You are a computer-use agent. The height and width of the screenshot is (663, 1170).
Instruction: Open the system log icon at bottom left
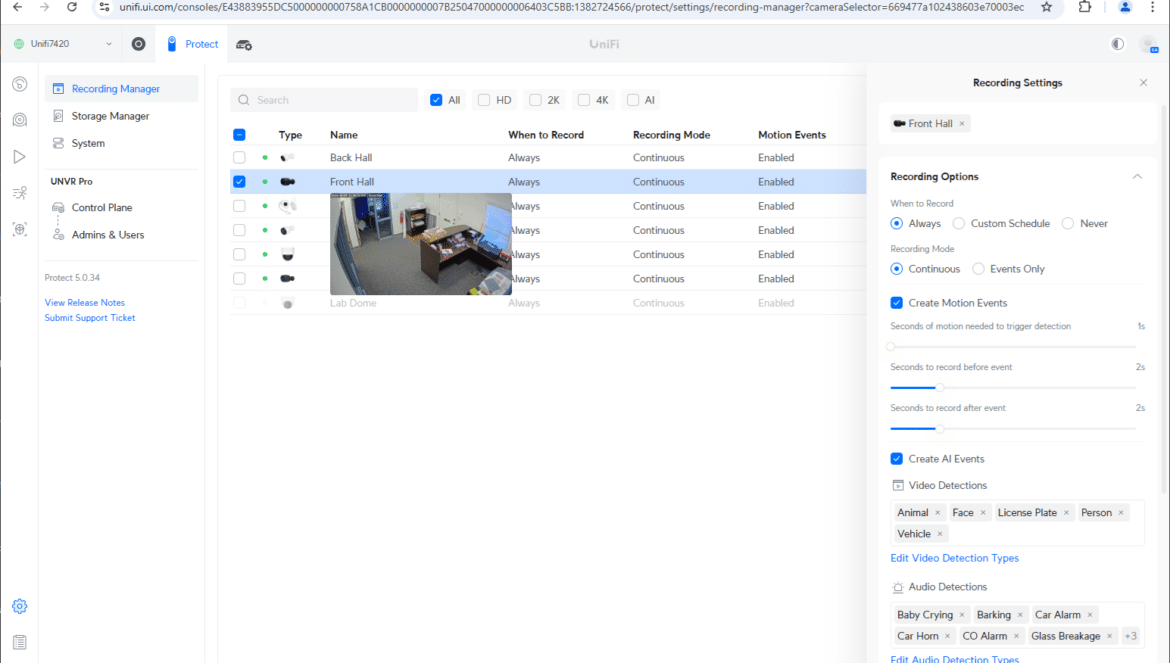tap(20, 642)
